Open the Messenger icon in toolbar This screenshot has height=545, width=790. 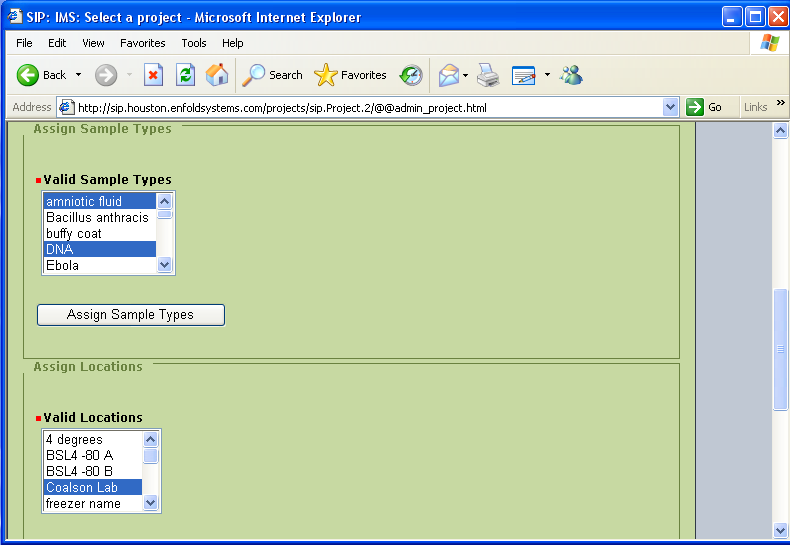571,75
